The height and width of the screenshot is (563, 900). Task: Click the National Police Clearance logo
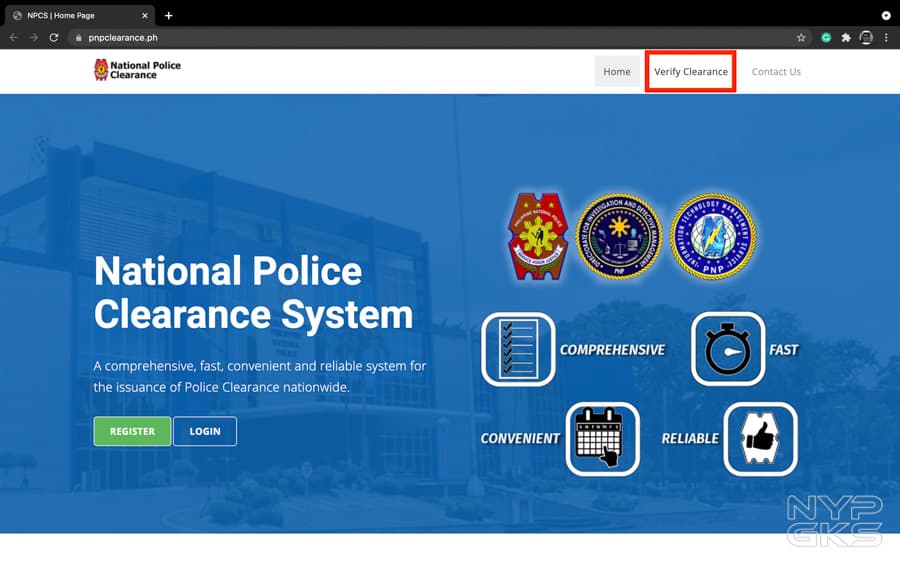137,70
